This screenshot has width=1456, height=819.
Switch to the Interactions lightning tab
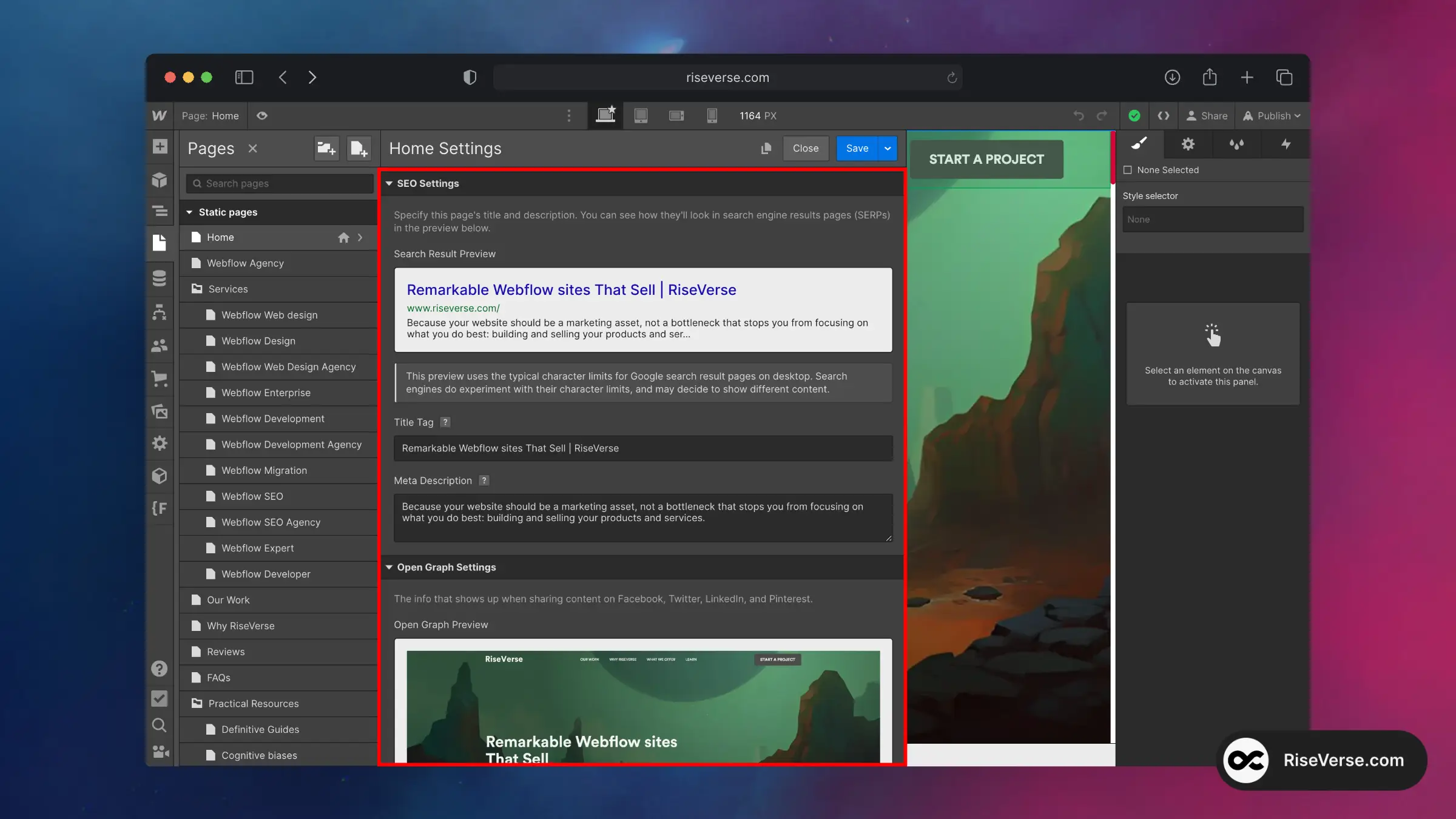(x=1286, y=144)
